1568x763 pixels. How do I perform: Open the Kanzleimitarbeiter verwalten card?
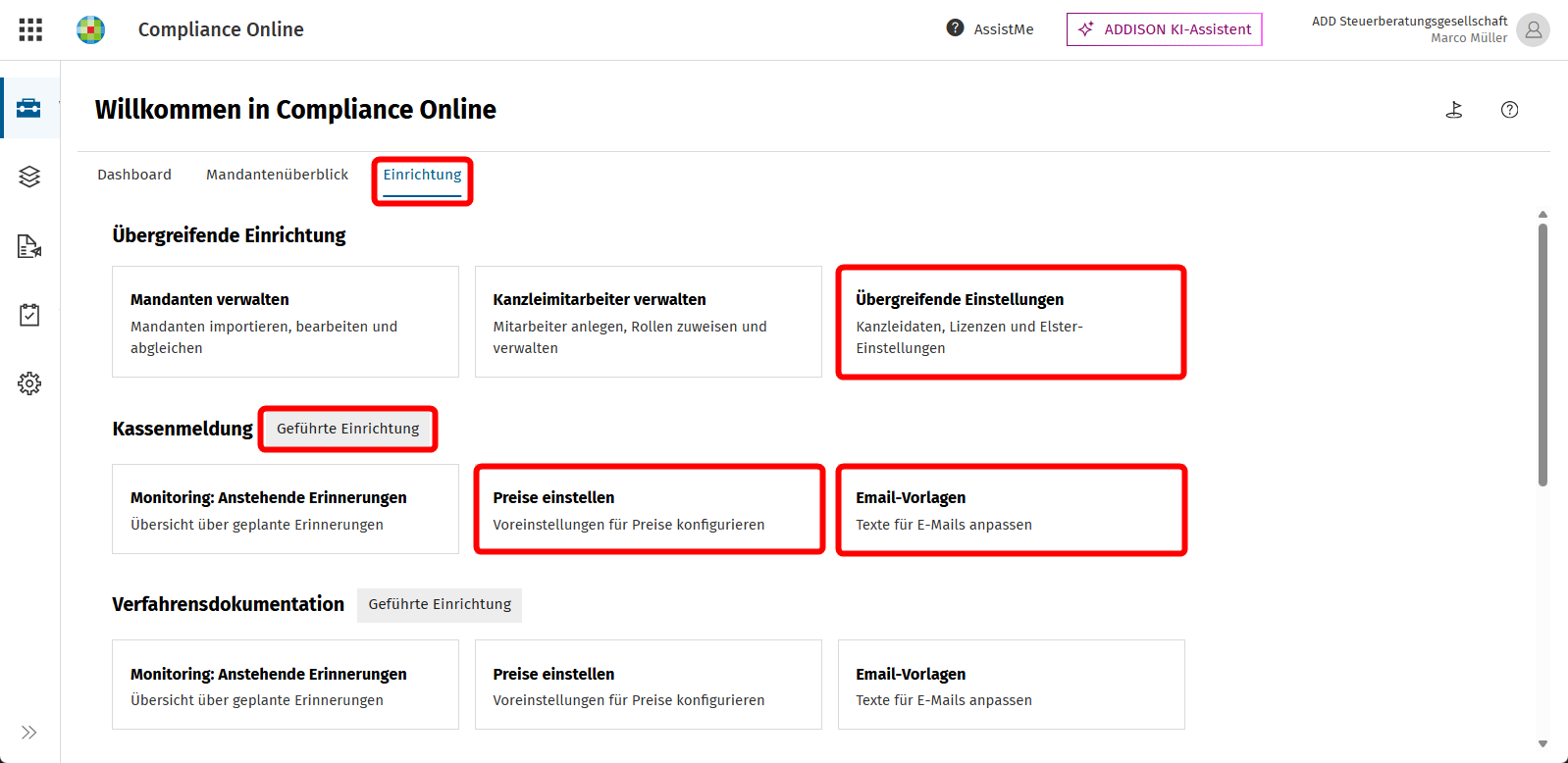(x=649, y=322)
